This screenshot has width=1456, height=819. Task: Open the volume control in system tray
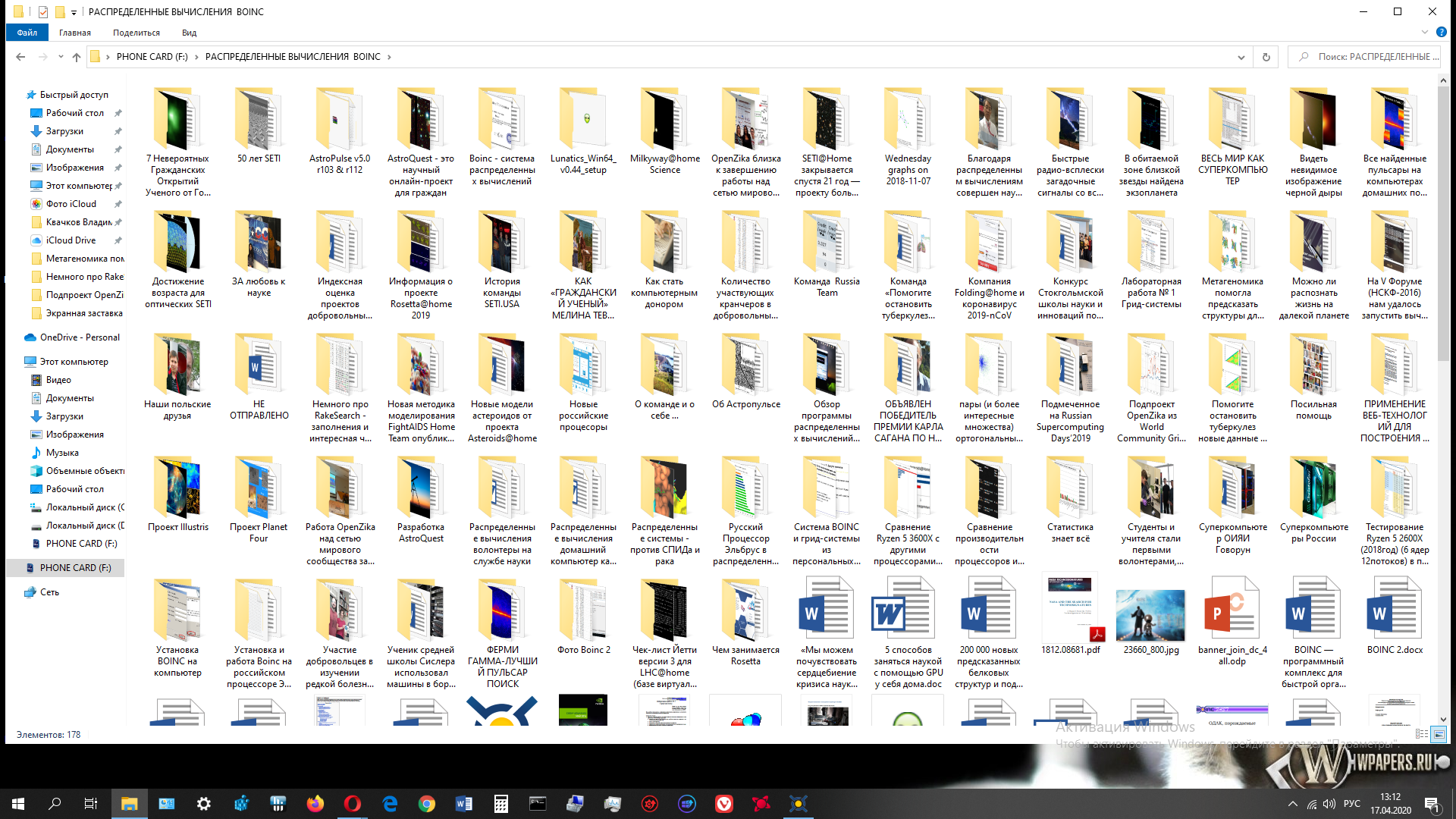pos(1329,804)
